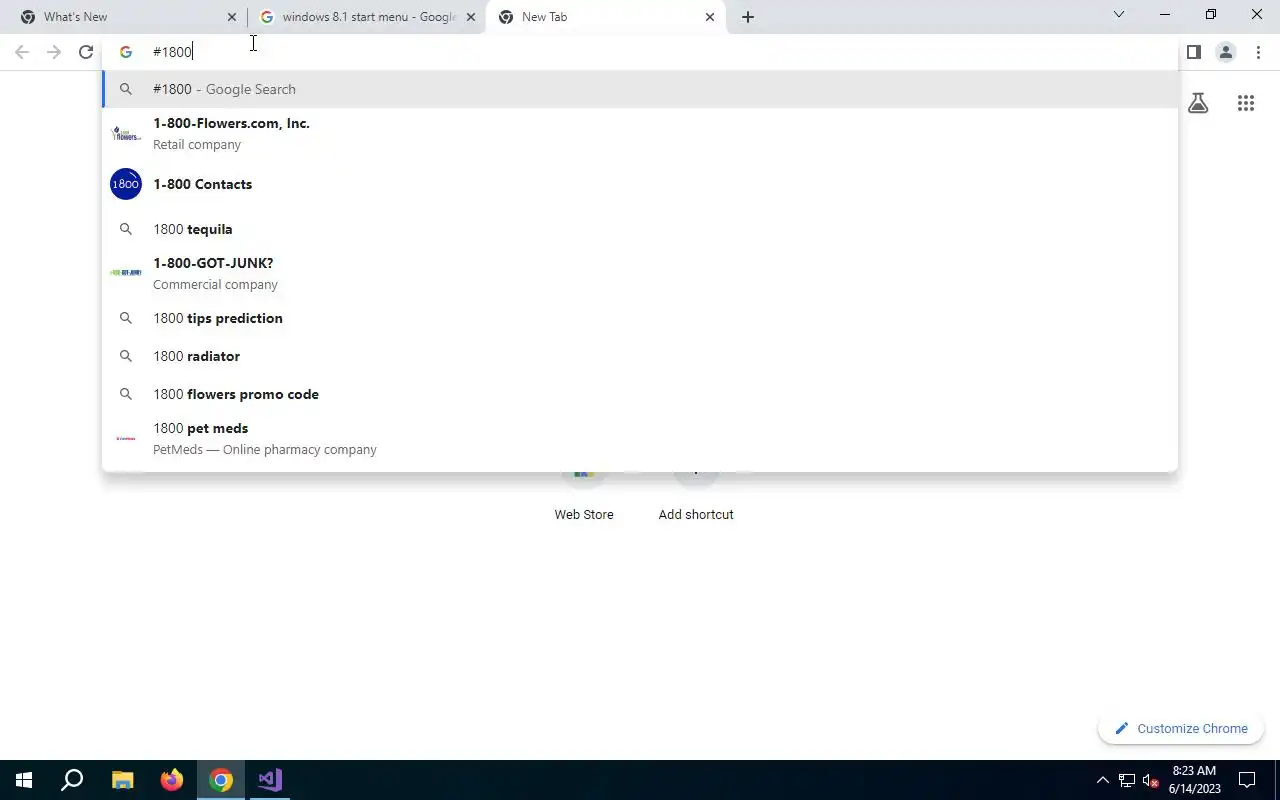Open the Chrome side panel
1280x800 pixels.
click(1193, 52)
